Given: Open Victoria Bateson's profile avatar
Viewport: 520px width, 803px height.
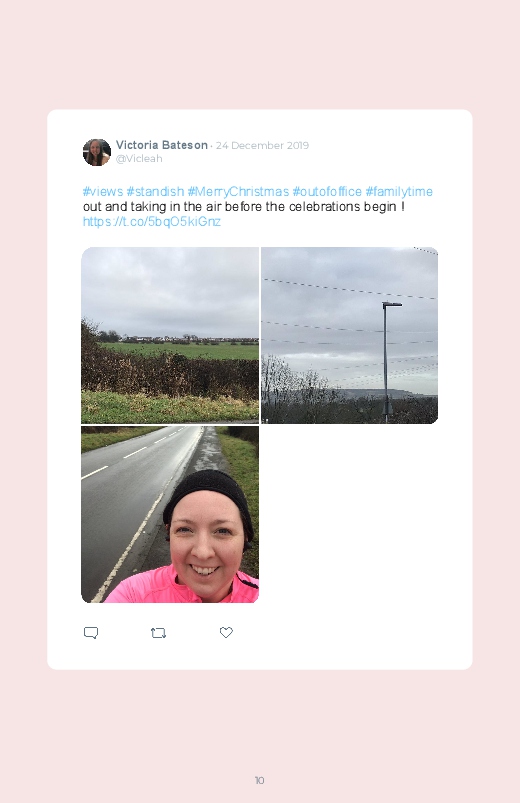Looking at the screenshot, I should tap(97, 152).
